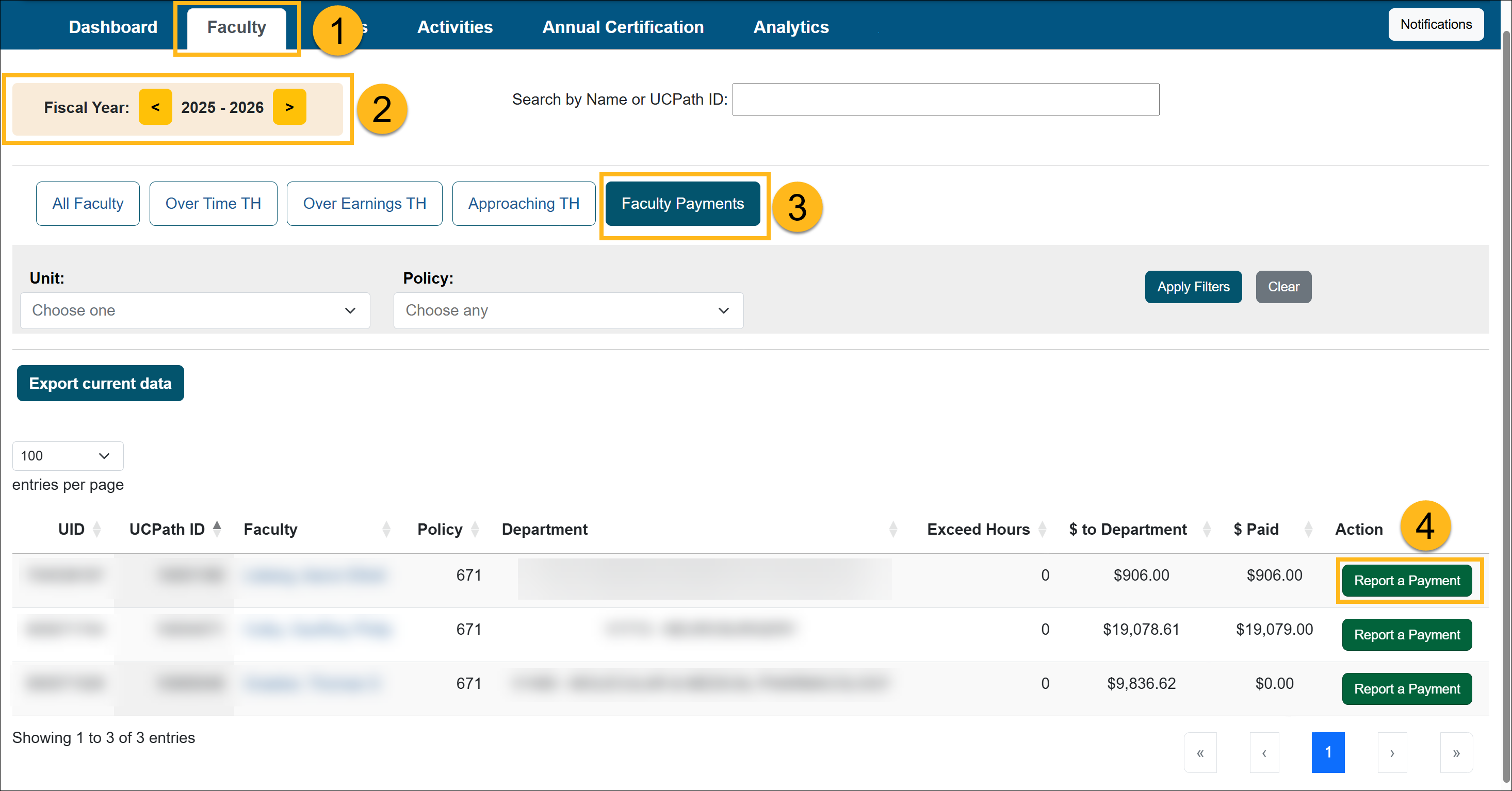Go to previous fiscal year arrow

(155, 107)
